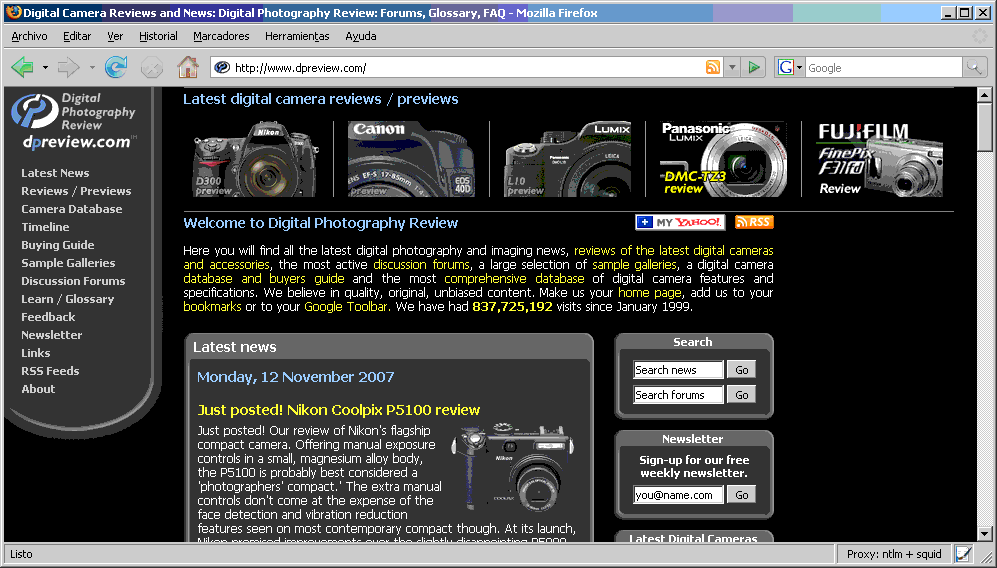Open the Google search engine selector

(x=790, y=67)
